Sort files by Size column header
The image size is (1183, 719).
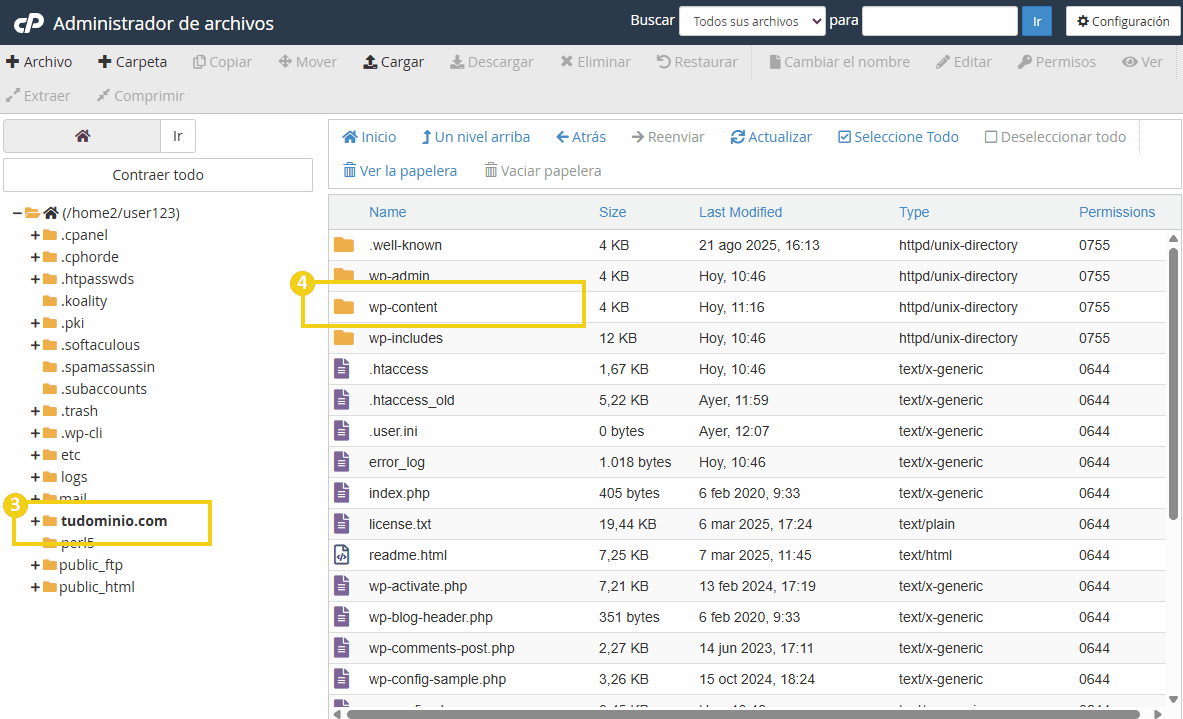612,212
